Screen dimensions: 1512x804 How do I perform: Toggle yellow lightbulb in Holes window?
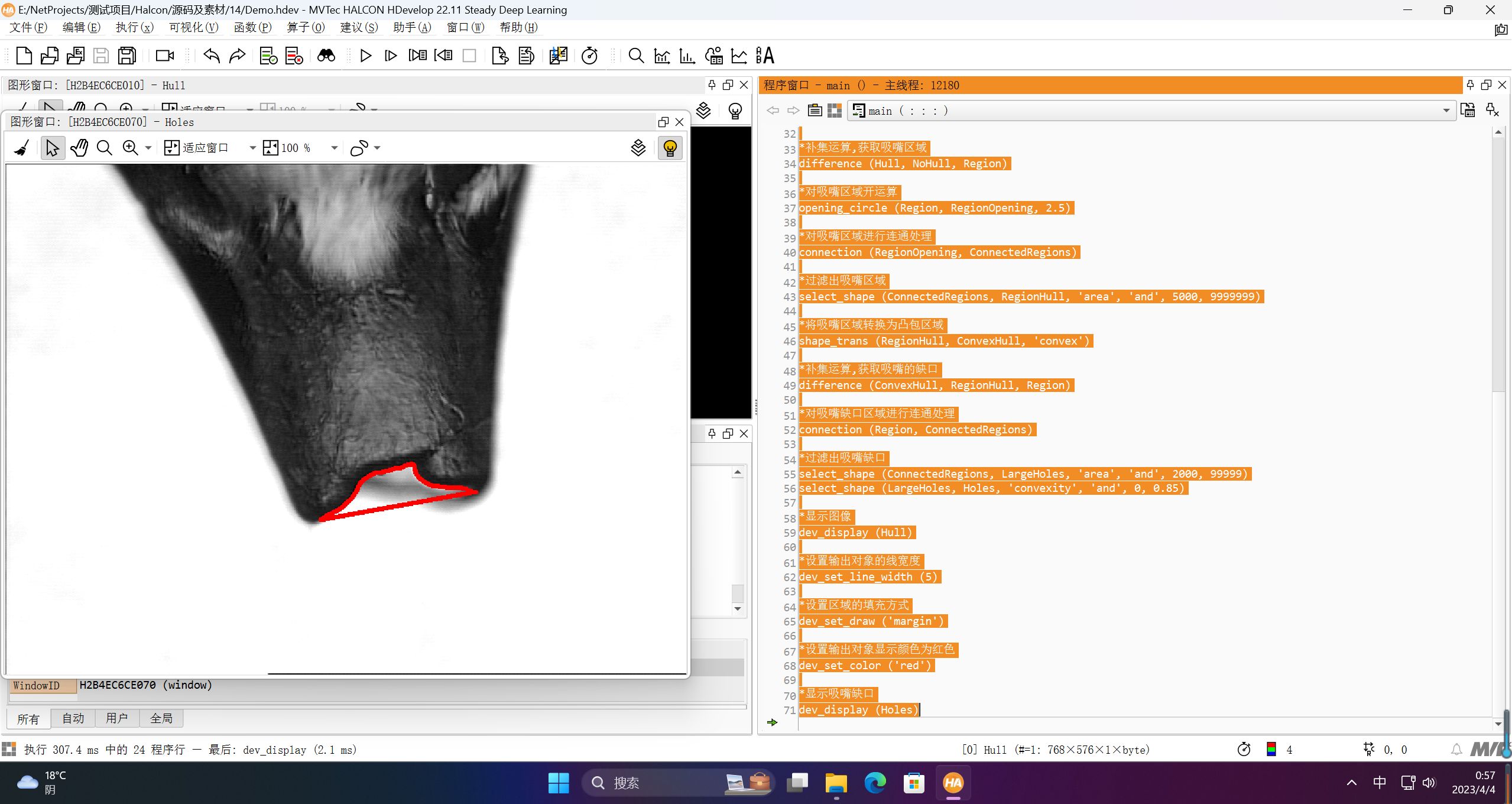pyautogui.click(x=670, y=148)
